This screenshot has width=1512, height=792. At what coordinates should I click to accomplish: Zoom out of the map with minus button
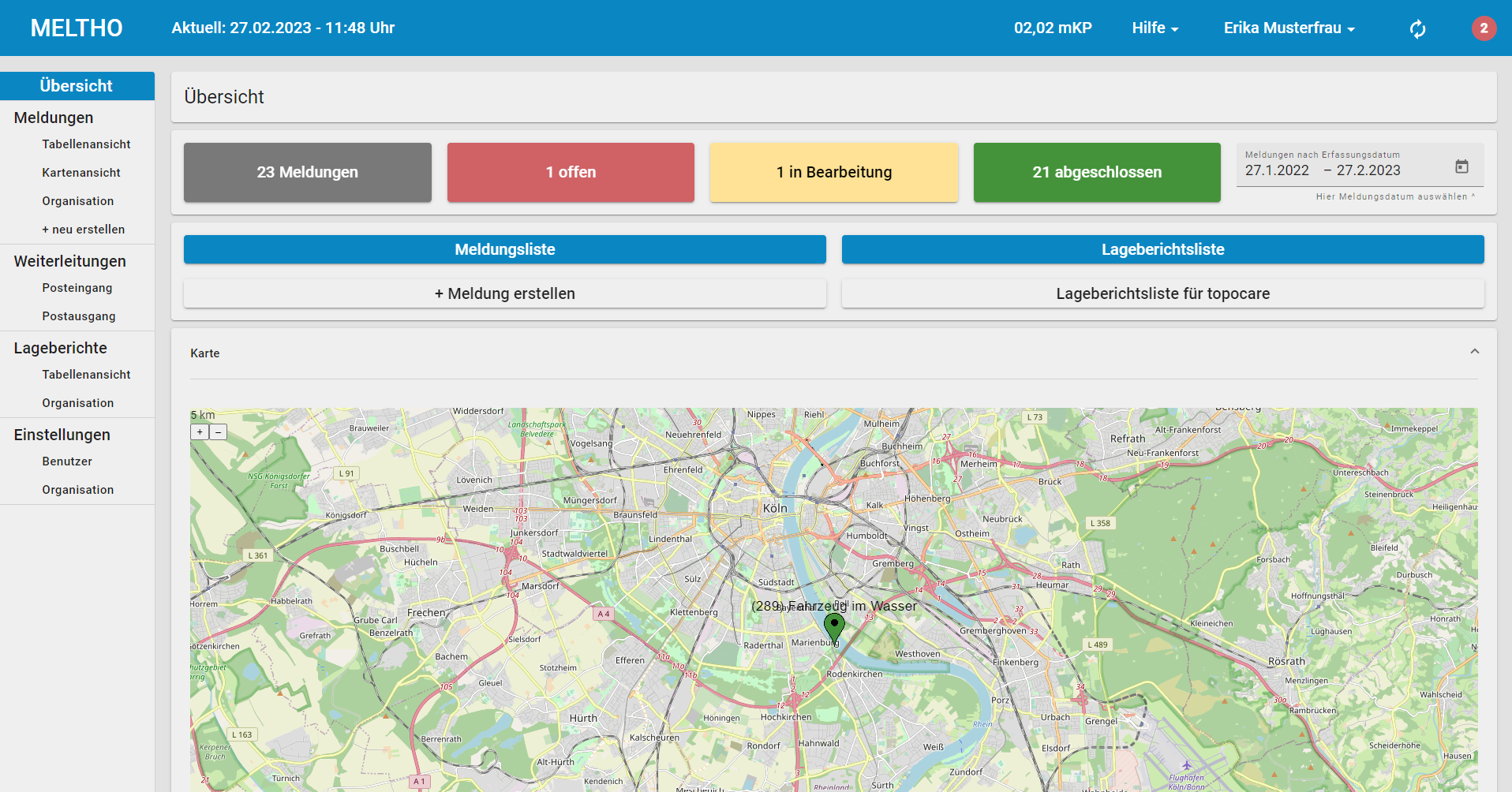[x=219, y=432]
